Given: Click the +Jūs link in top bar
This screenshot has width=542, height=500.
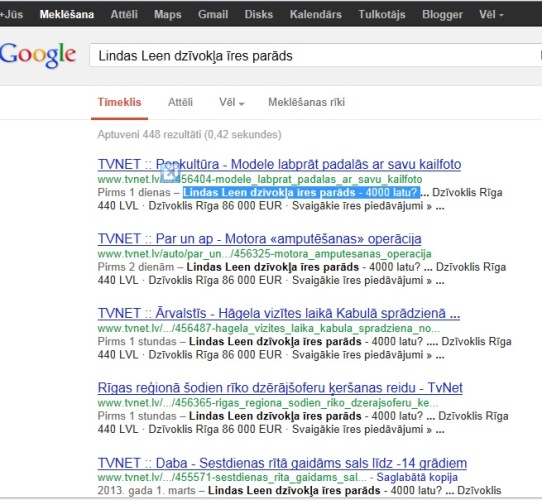Looking at the screenshot, I should [11, 15].
